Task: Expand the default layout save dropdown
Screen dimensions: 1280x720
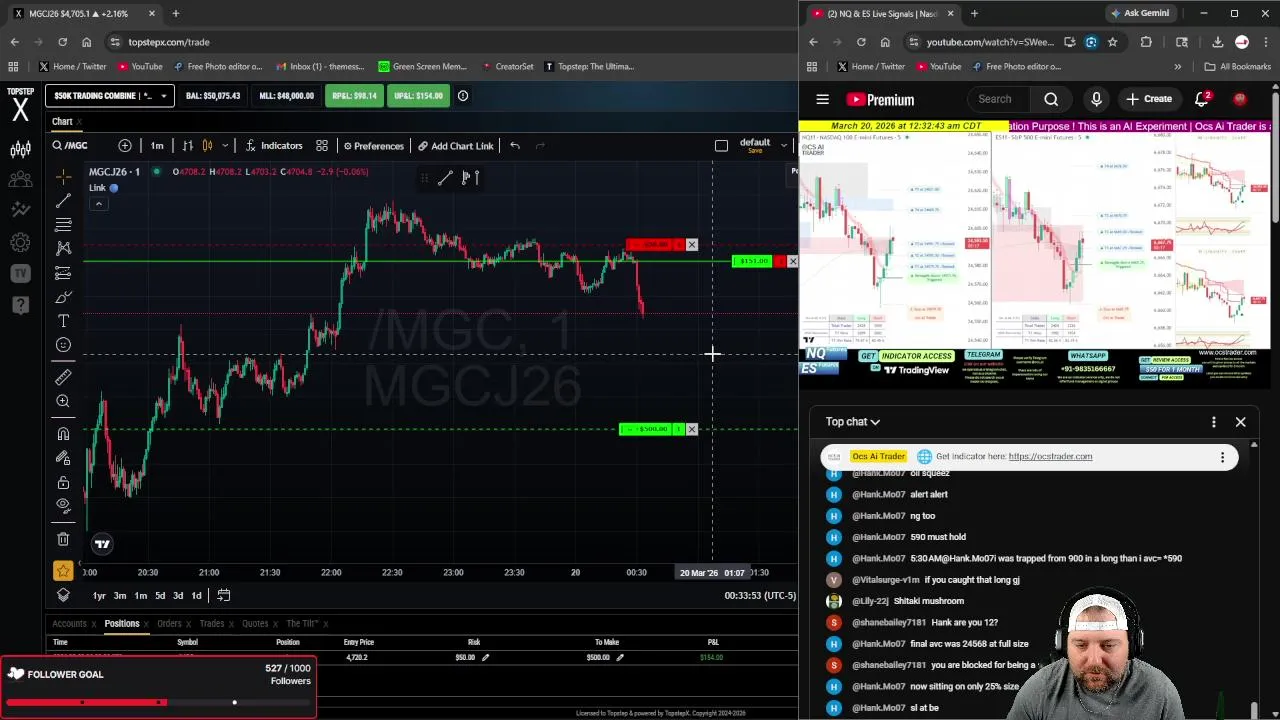Action: [784, 146]
